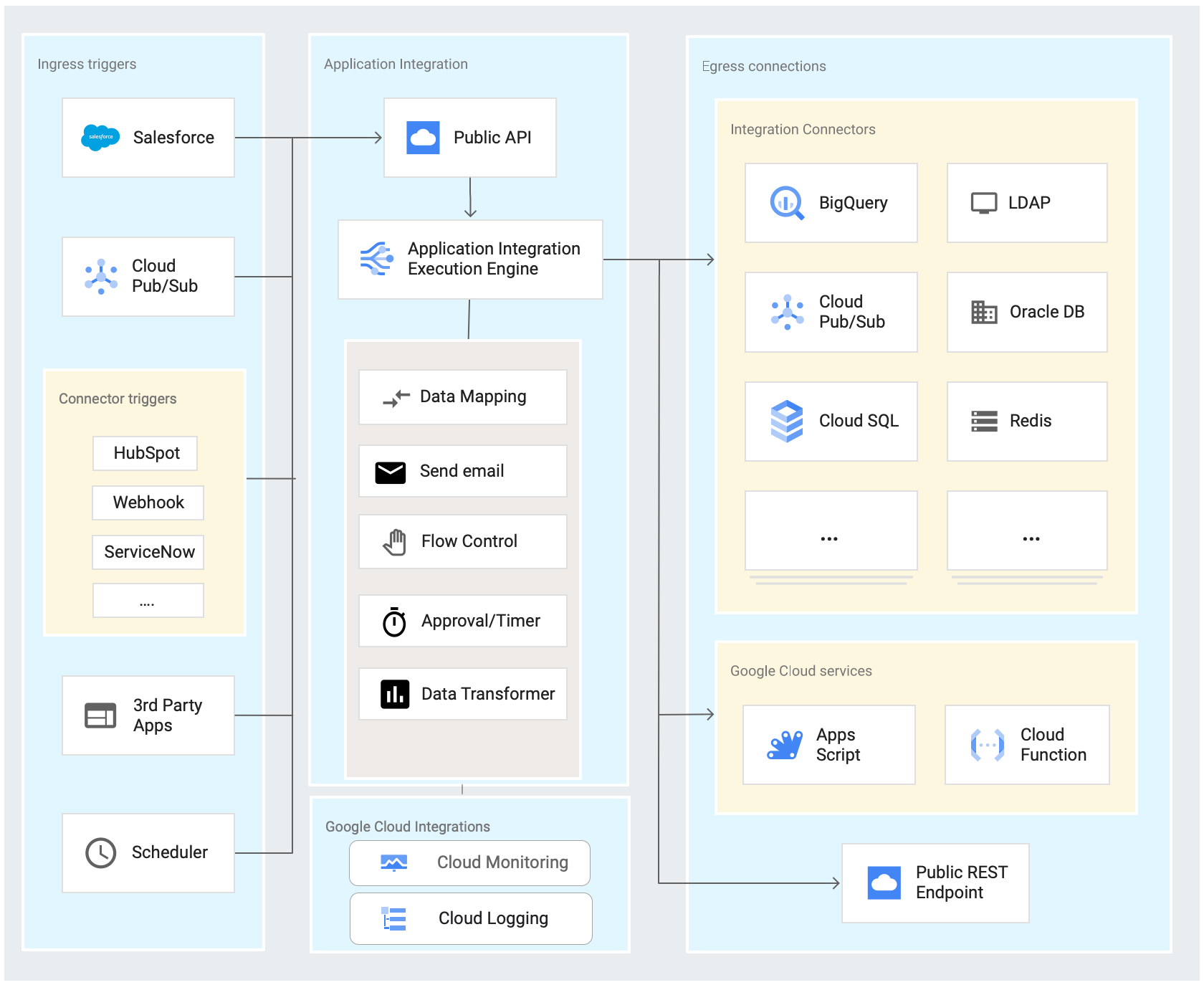Select the Scheduler clock icon

point(102,853)
